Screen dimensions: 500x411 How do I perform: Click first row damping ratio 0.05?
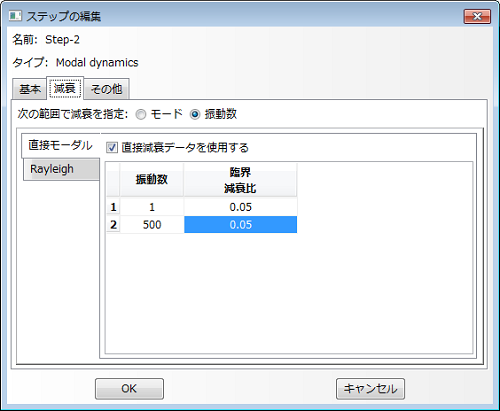click(x=240, y=207)
